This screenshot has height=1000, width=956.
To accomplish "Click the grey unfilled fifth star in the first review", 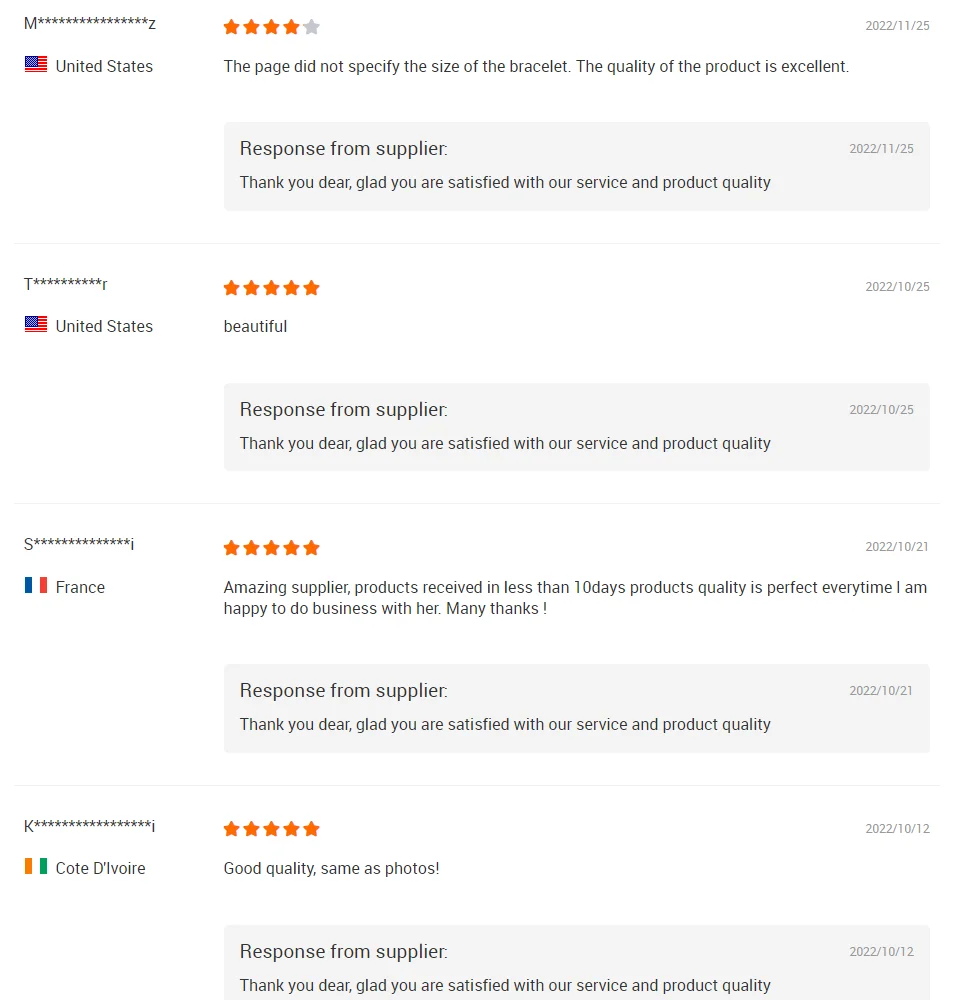I will [x=311, y=27].
